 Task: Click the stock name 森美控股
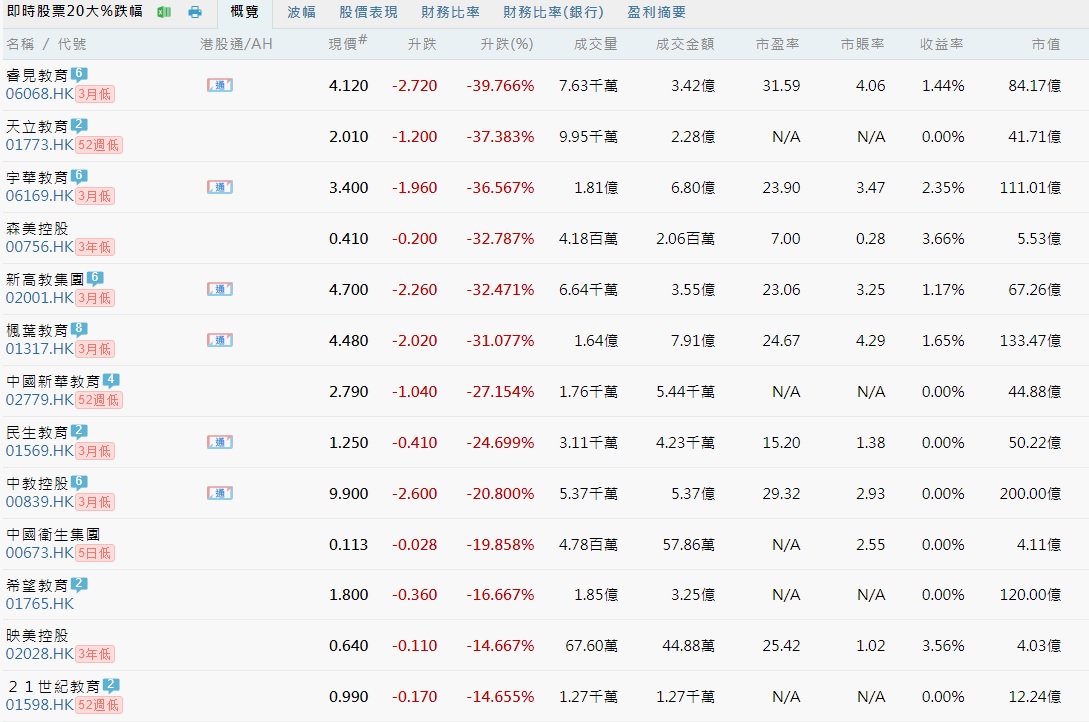coord(37,228)
